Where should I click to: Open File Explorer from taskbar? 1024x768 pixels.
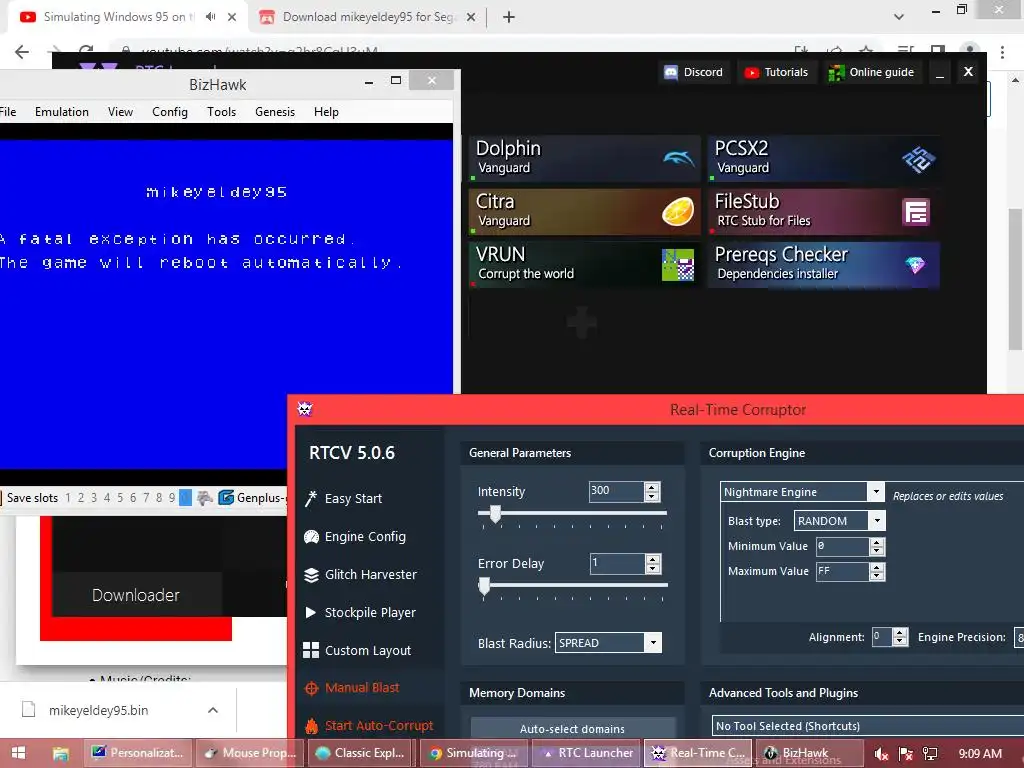[x=60, y=753]
